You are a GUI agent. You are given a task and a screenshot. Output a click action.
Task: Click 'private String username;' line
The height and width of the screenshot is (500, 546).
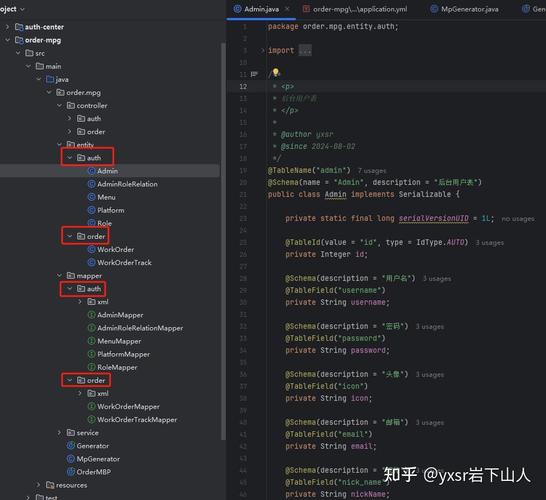337,302
